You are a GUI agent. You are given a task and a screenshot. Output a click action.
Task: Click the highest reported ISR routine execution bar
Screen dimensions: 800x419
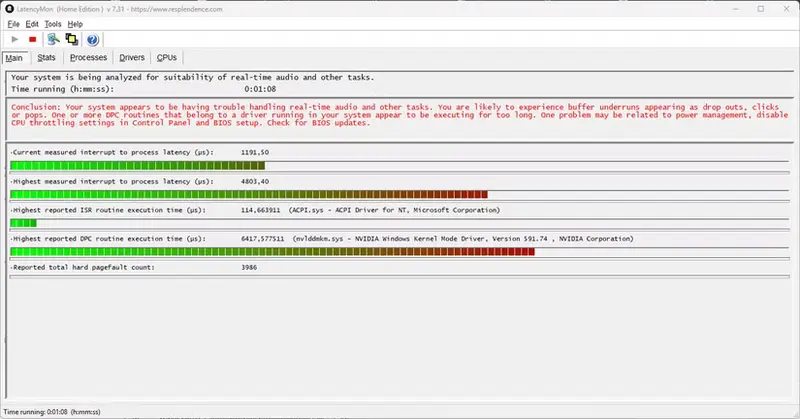point(23,223)
